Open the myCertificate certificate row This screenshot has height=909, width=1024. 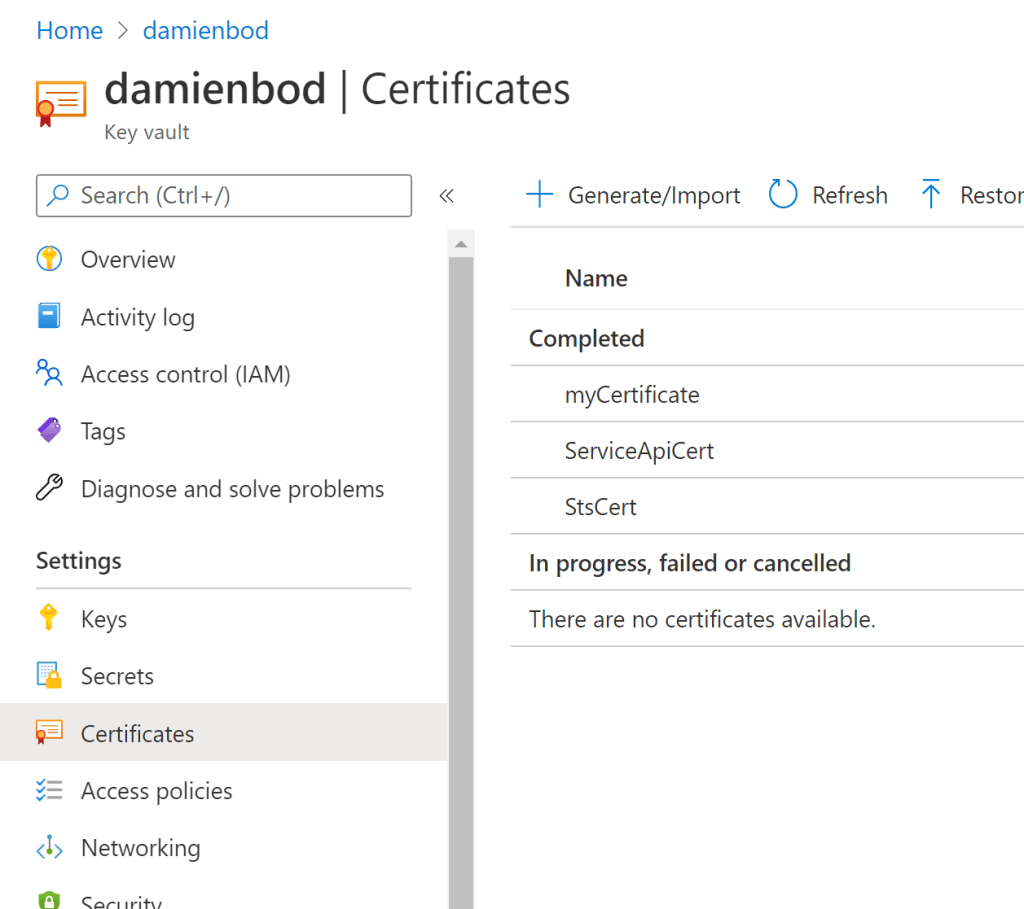pyautogui.click(x=767, y=394)
